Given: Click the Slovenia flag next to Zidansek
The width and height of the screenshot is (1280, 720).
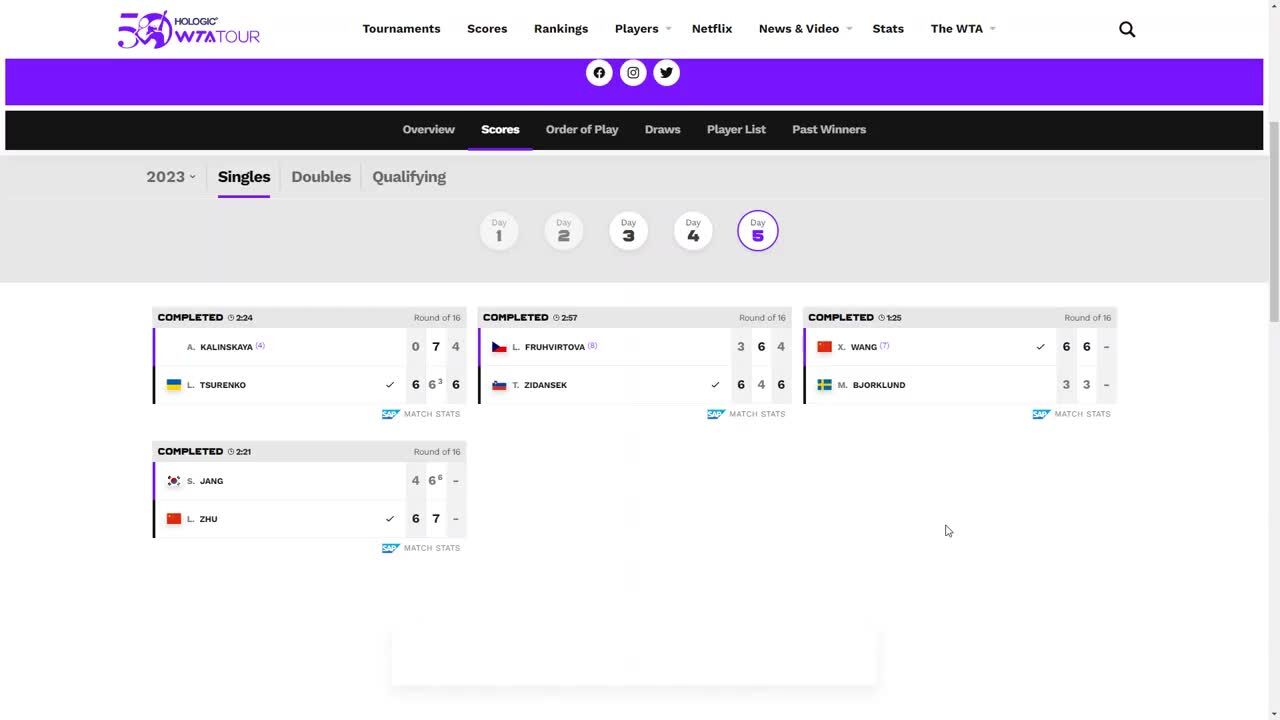Looking at the screenshot, I should [x=499, y=385].
